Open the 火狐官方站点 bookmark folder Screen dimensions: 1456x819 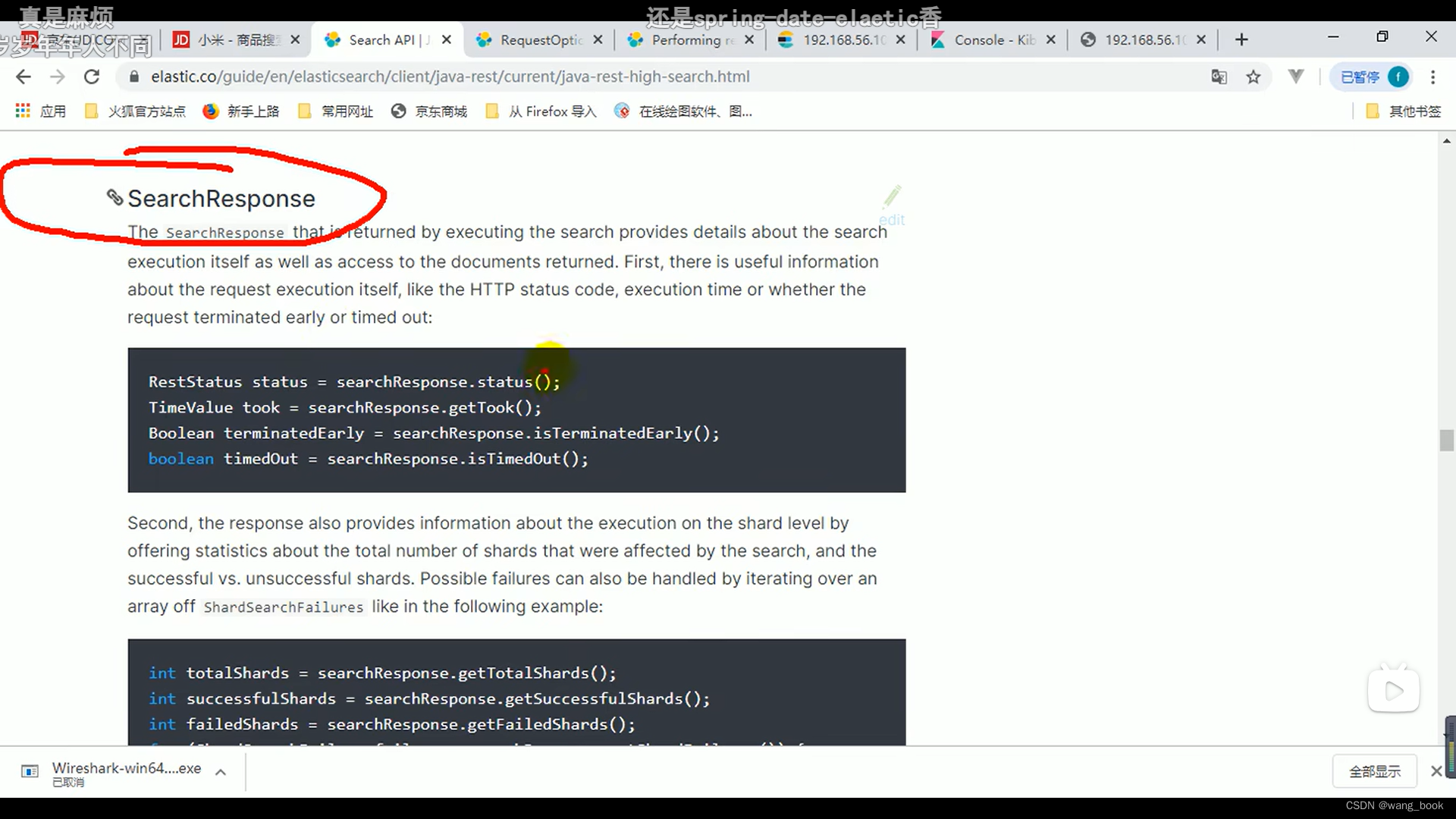click(x=136, y=111)
